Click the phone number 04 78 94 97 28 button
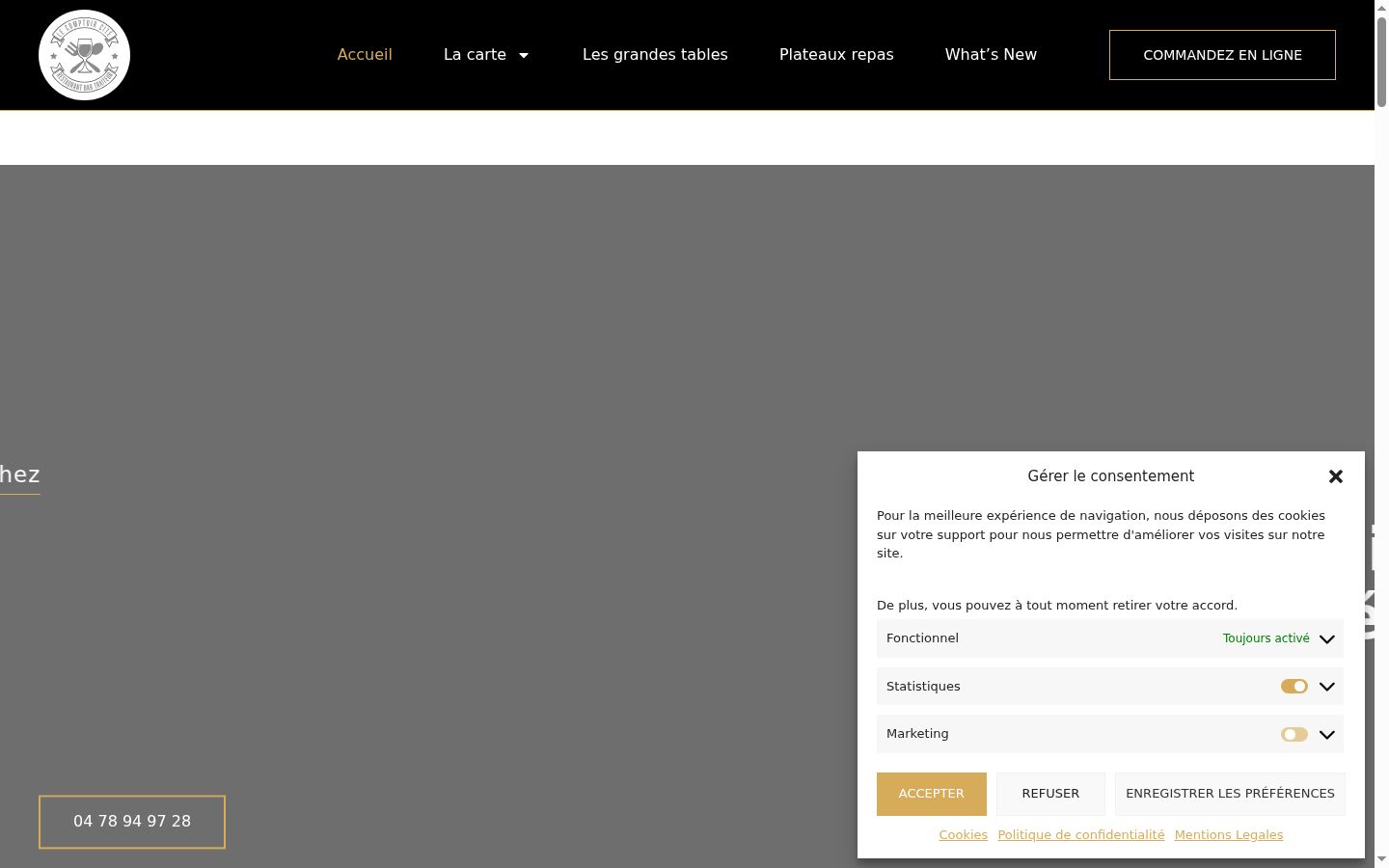The width and height of the screenshot is (1389, 868). (132, 822)
